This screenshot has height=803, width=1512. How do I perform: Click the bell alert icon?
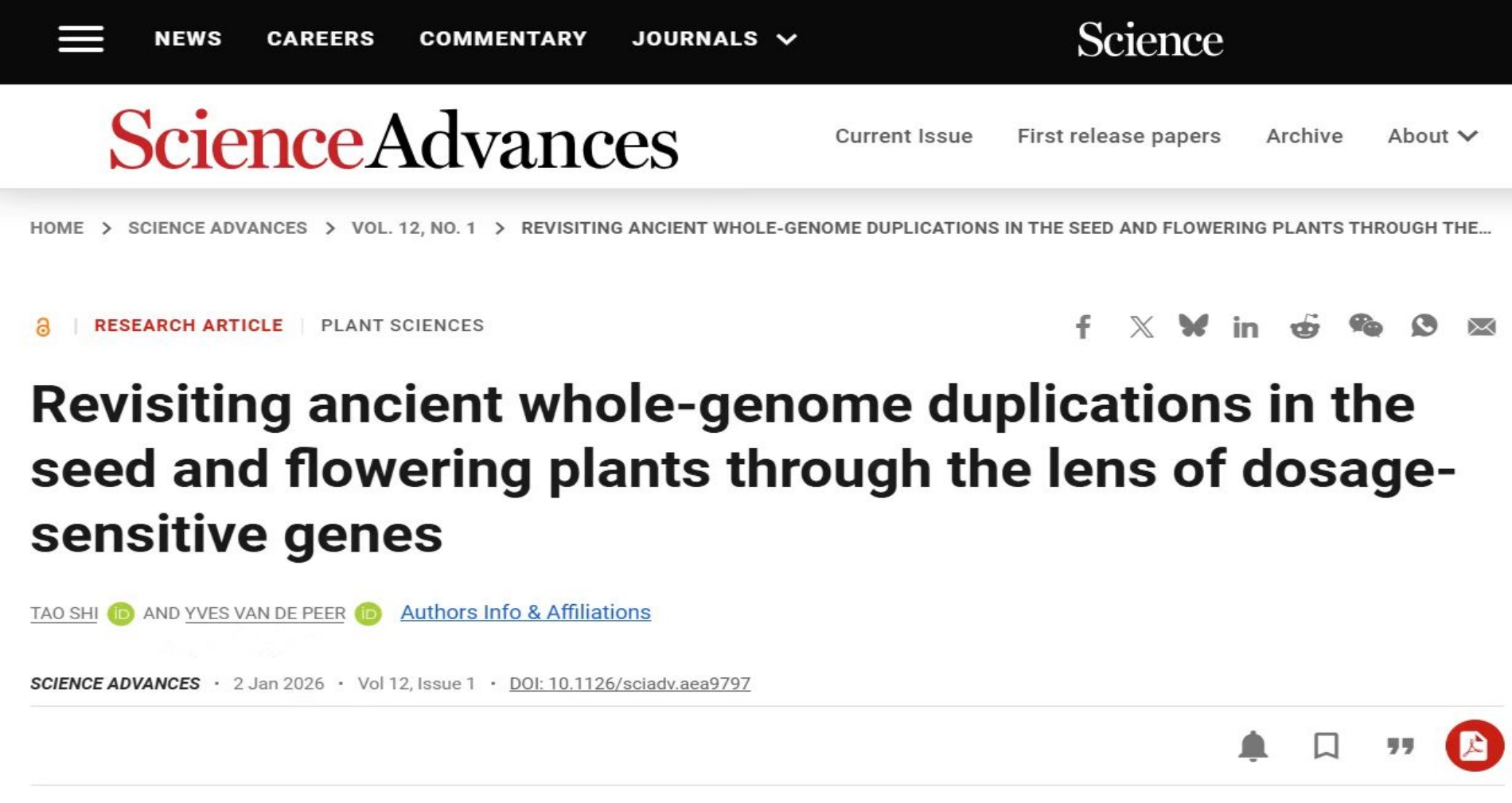click(x=1253, y=746)
